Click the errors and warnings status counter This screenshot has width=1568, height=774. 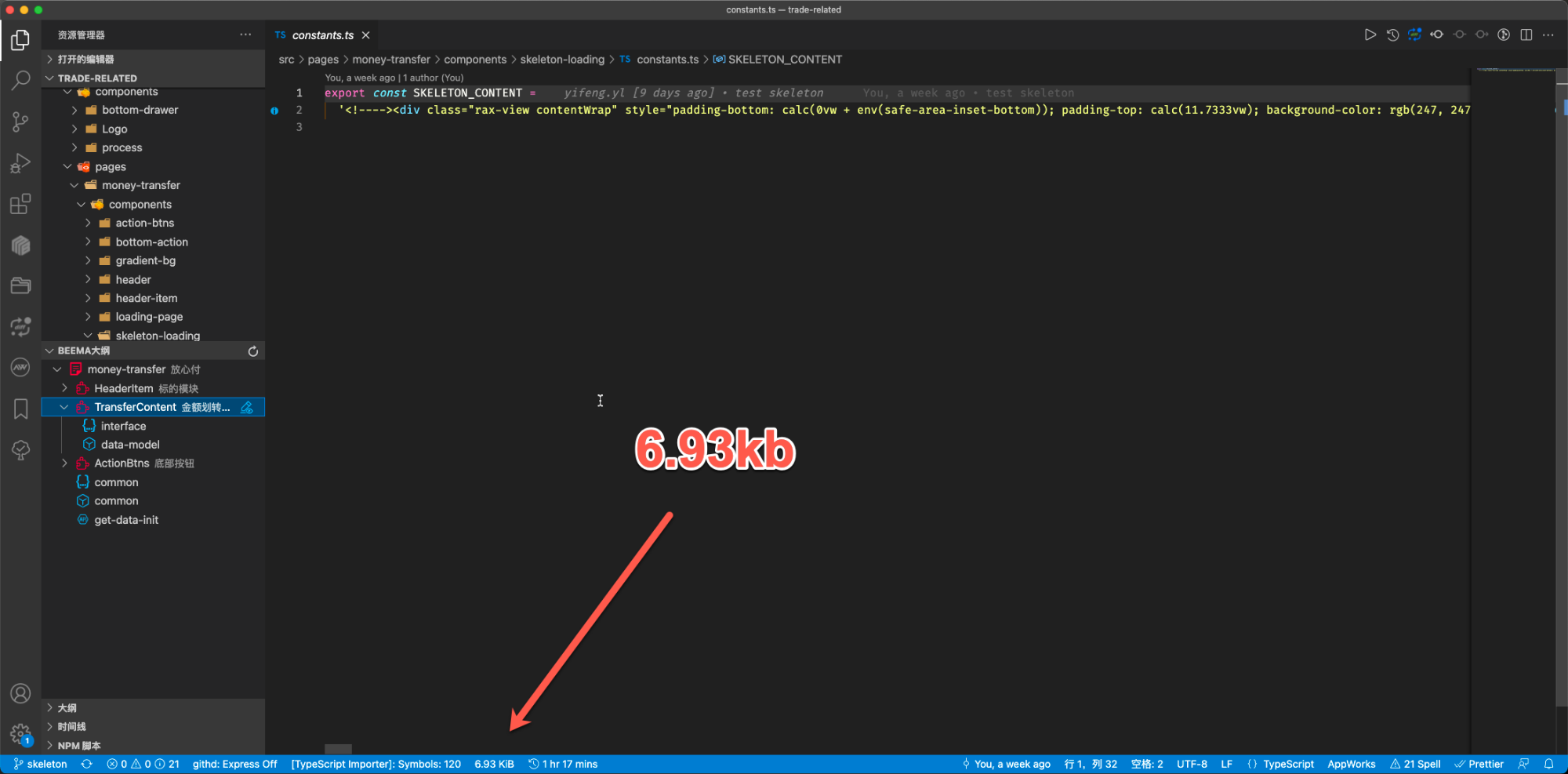[143, 764]
